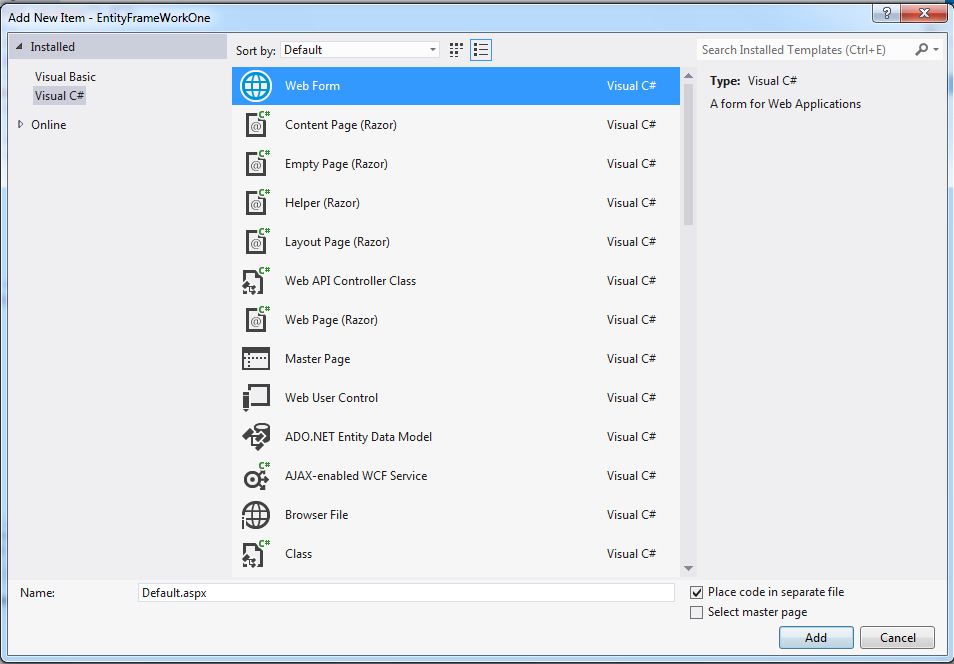Open the Sort by Default dropdown
The width and height of the screenshot is (954, 664).
(360, 50)
